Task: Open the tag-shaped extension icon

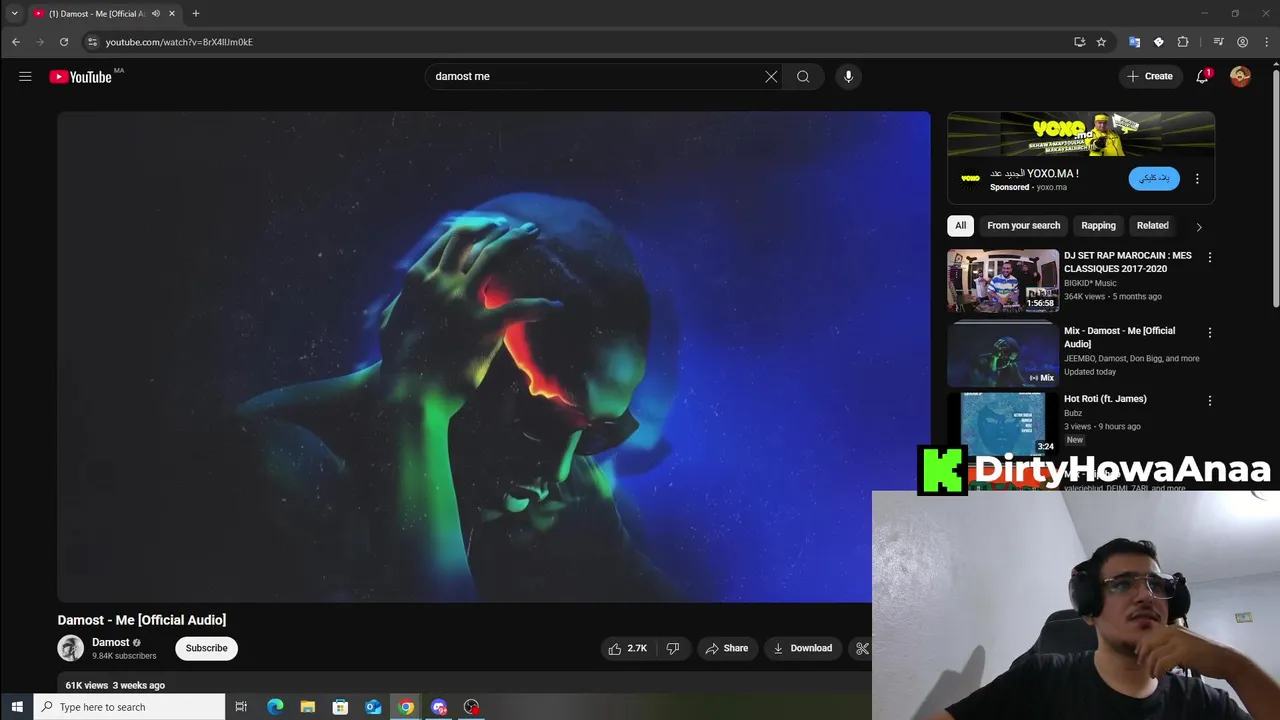Action: 1158,42
